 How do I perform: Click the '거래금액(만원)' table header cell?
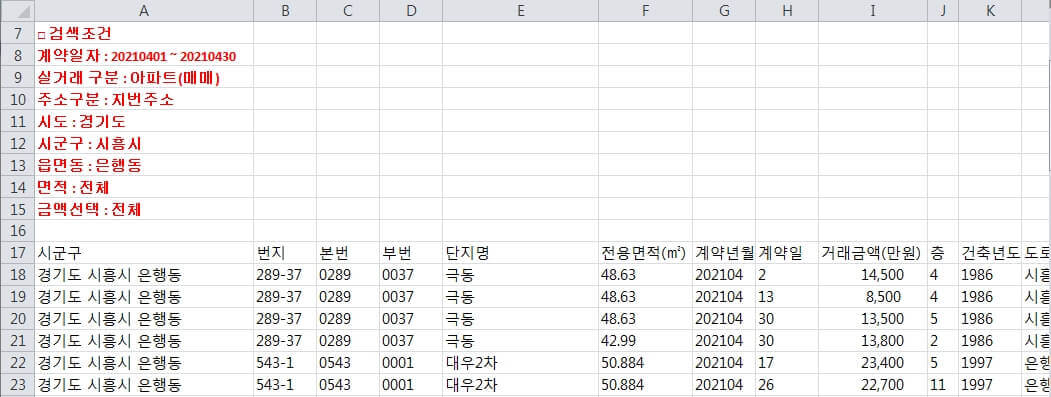pyautogui.click(x=873, y=253)
